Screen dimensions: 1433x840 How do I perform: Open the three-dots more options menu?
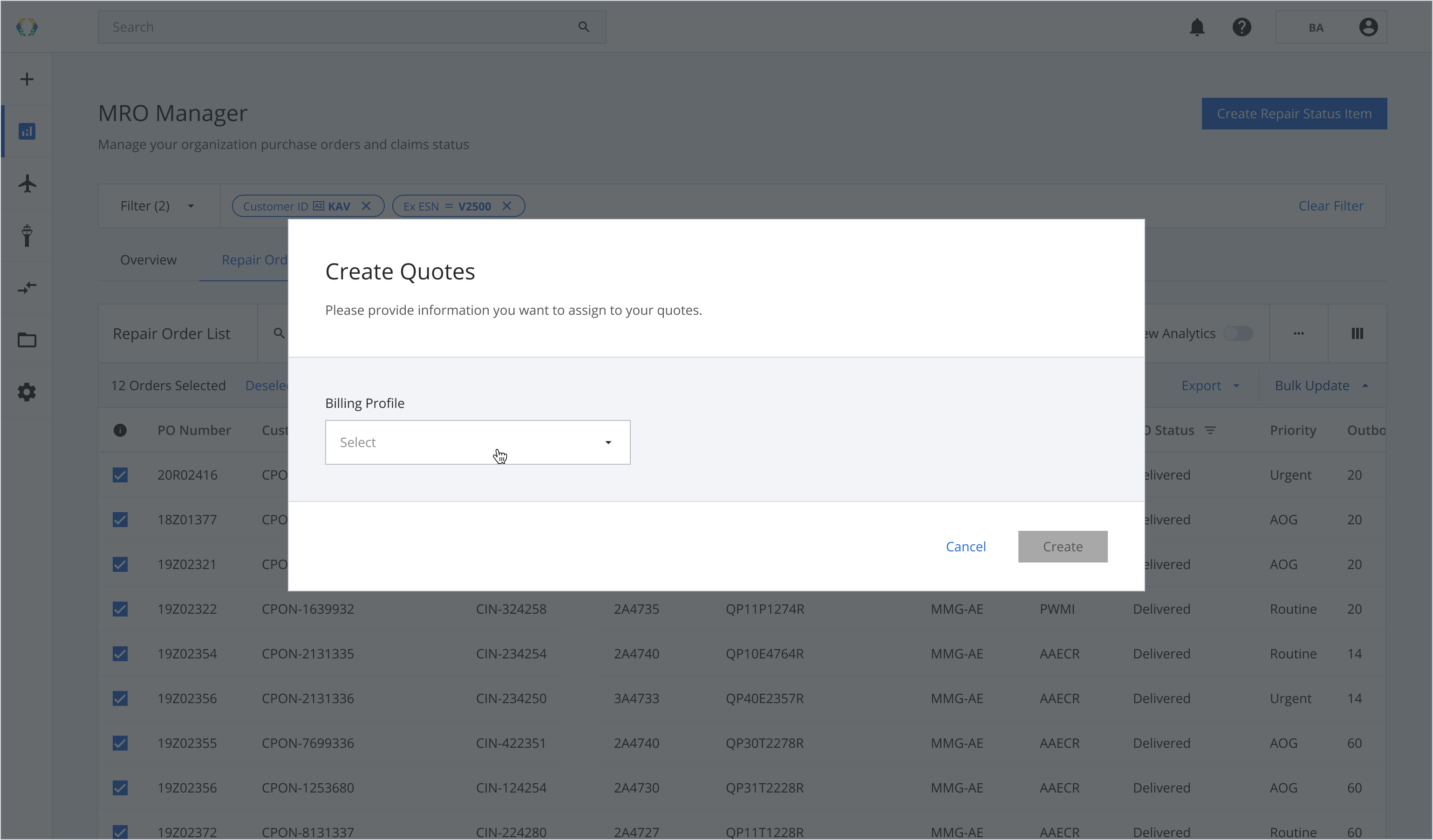tap(1298, 333)
